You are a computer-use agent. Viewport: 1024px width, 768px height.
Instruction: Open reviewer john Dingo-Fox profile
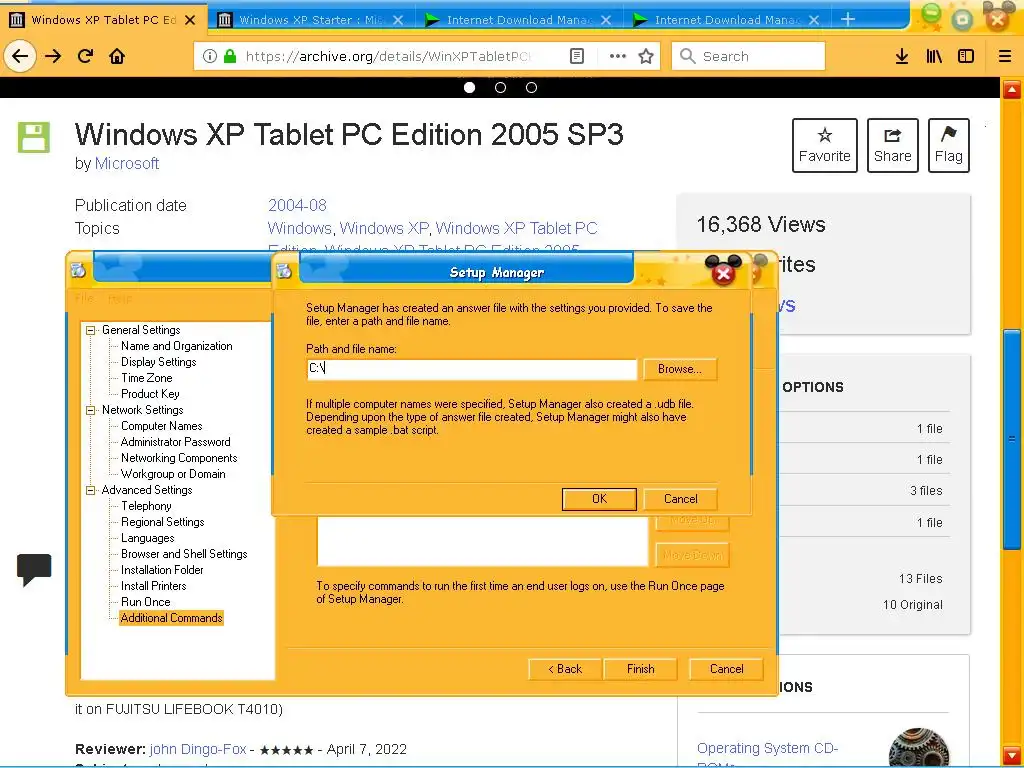pos(198,749)
